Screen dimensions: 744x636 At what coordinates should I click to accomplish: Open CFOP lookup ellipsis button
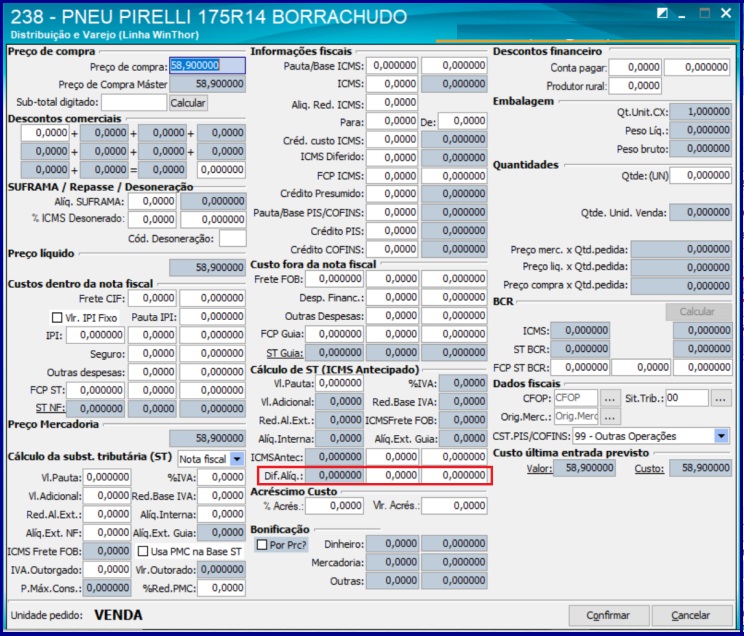[610, 399]
